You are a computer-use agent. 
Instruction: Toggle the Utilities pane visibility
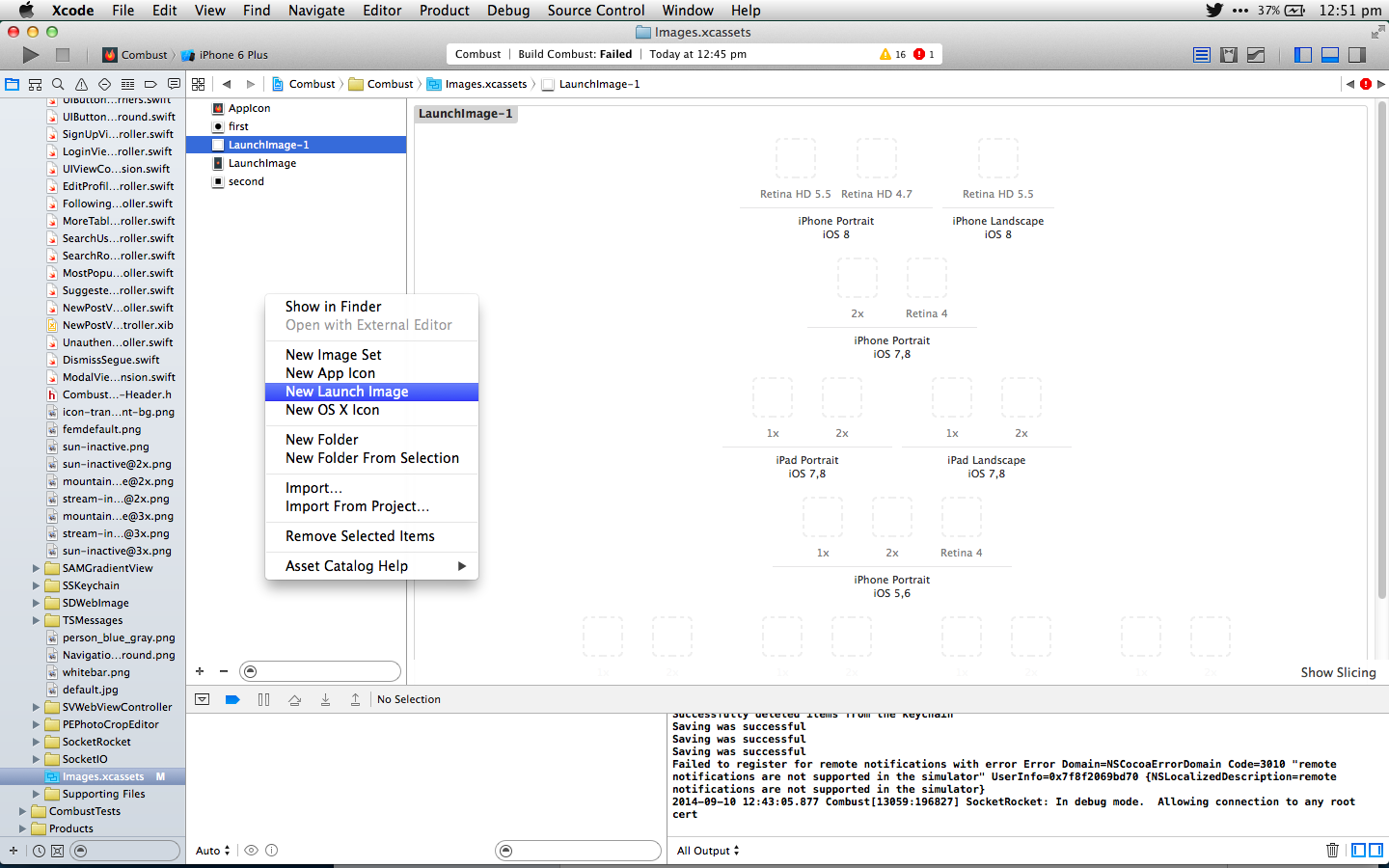click(x=1357, y=55)
